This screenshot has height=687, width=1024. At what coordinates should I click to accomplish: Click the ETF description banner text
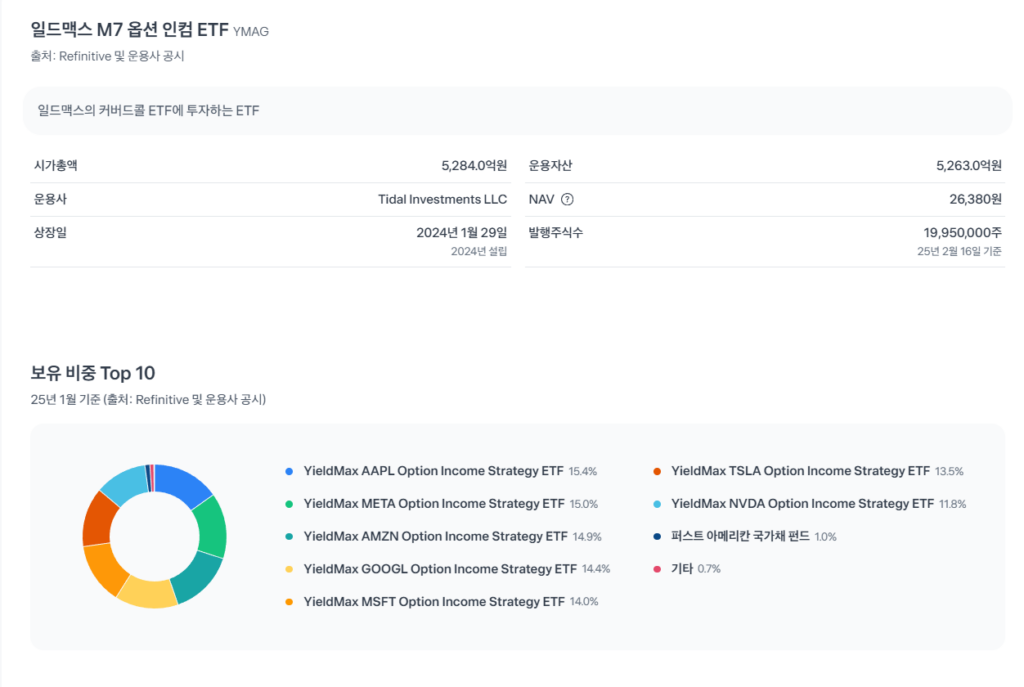tap(148, 110)
